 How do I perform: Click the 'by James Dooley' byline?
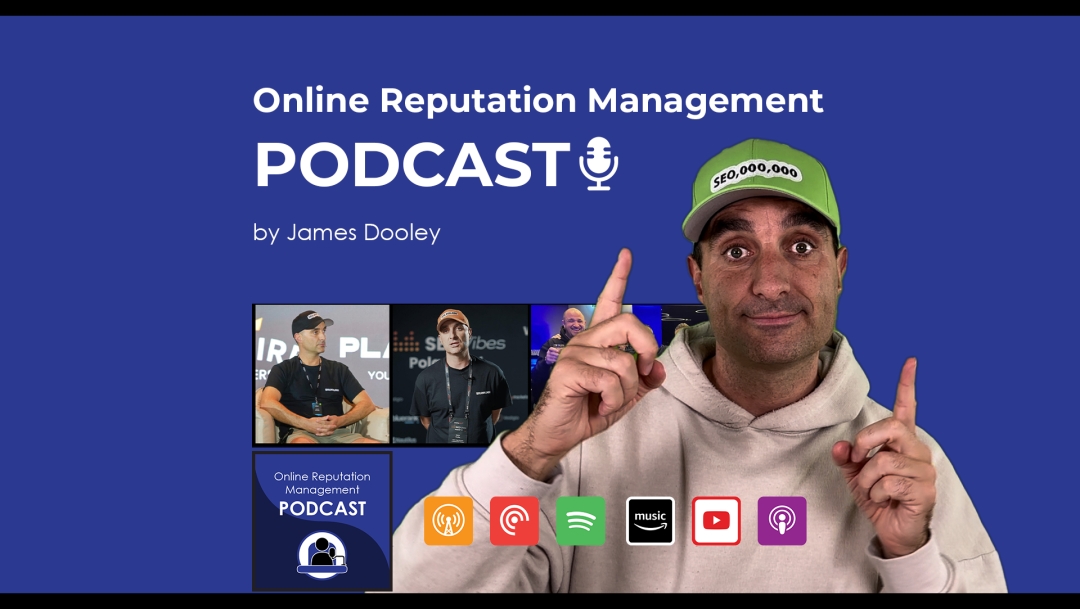pyautogui.click(x=346, y=232)
